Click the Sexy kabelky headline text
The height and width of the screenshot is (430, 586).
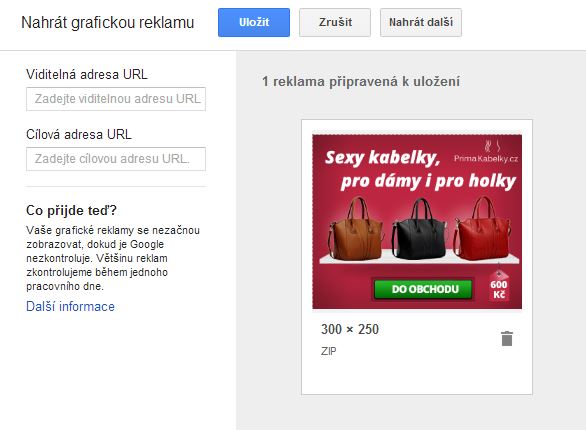tap(382, 158)
